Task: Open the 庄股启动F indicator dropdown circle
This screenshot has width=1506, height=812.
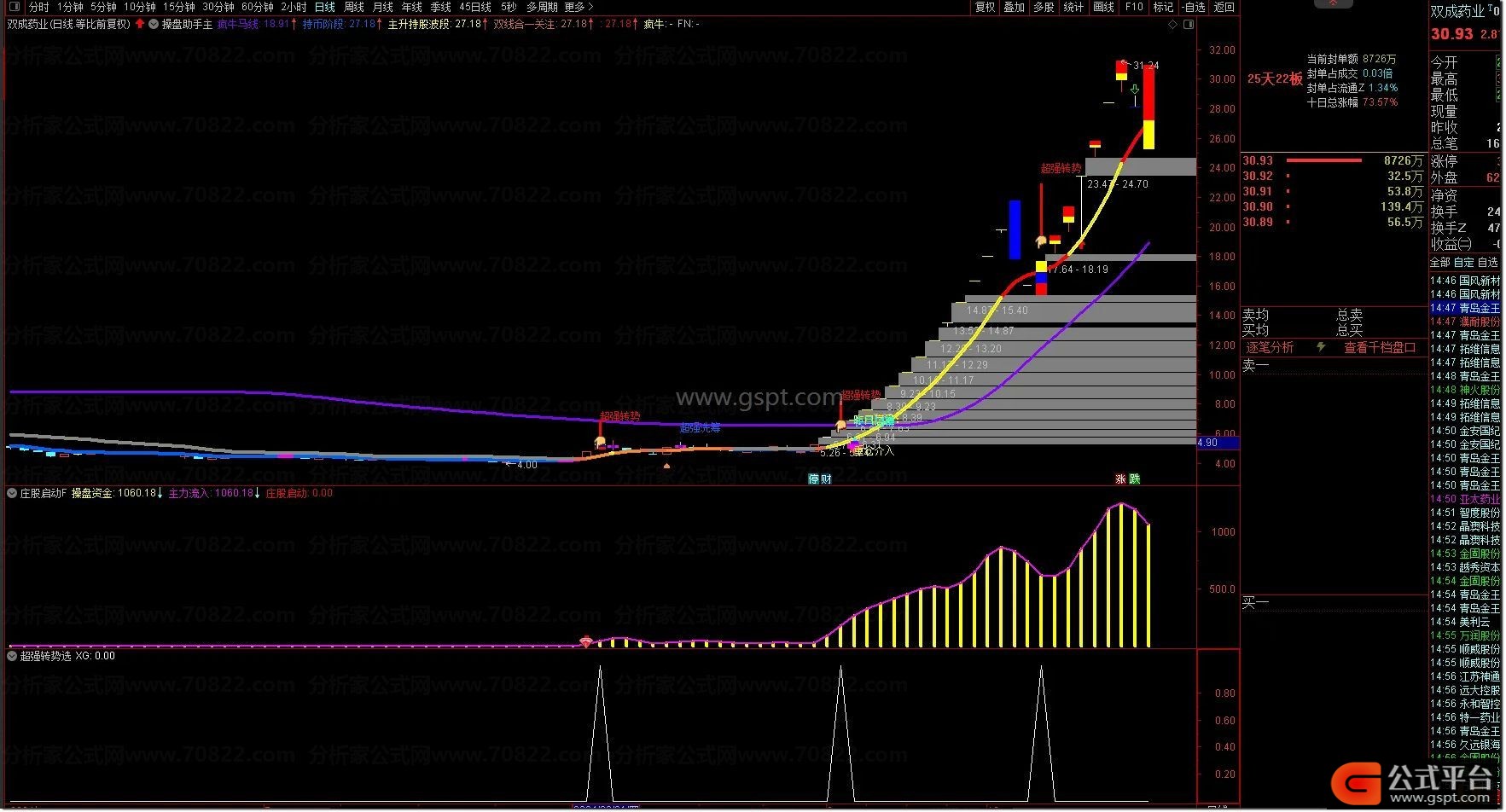Action: pyautogui.click(x=12, y=493)
